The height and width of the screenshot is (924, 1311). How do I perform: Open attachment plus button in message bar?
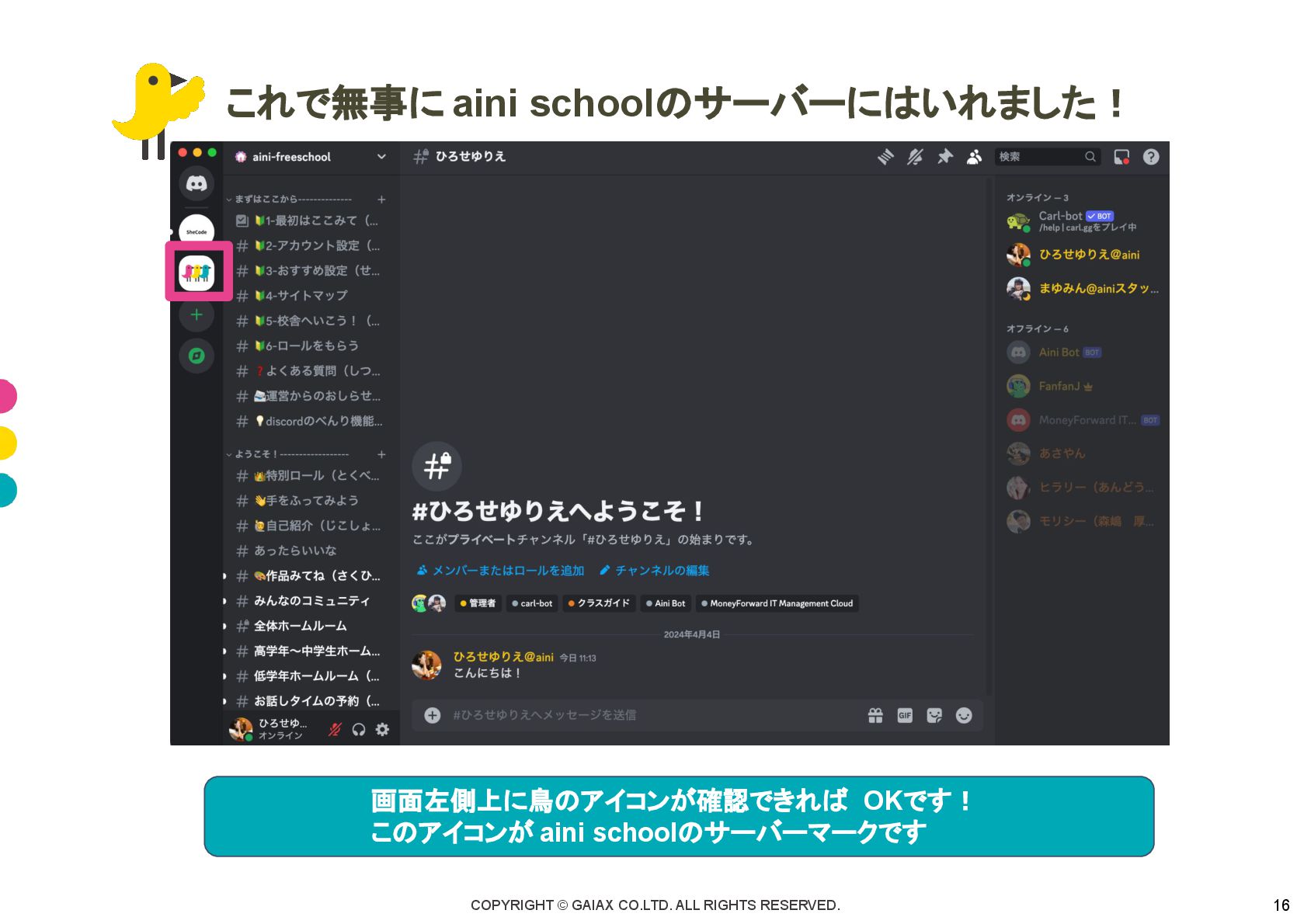point(433,715)
